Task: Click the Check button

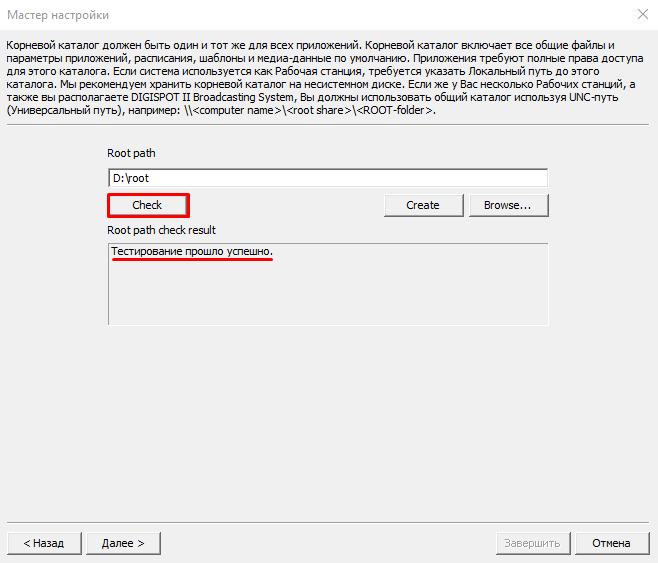Action: tap(148, 205)
